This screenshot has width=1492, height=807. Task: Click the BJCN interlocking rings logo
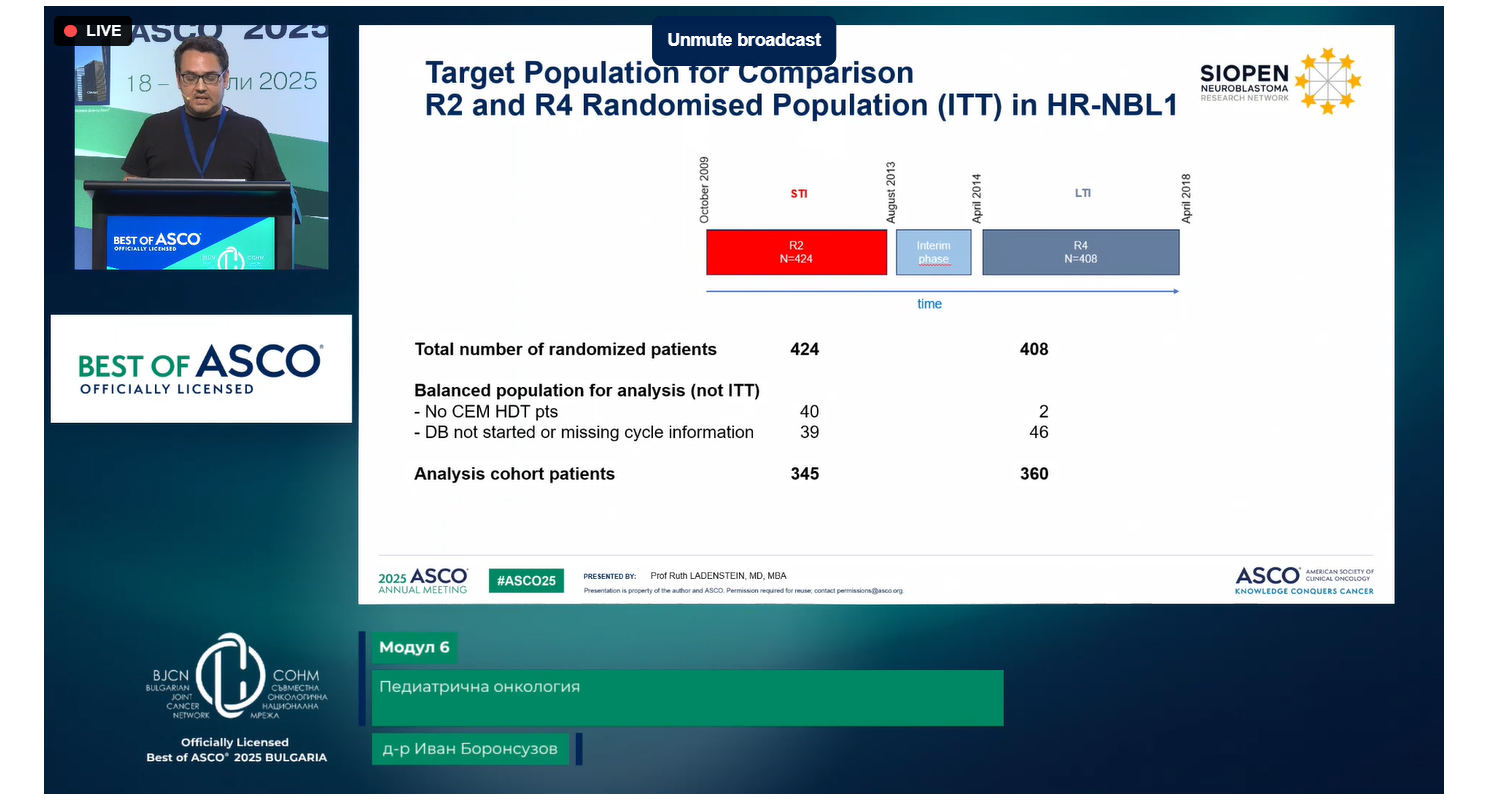pyautogui.click(x=230, y=677)
